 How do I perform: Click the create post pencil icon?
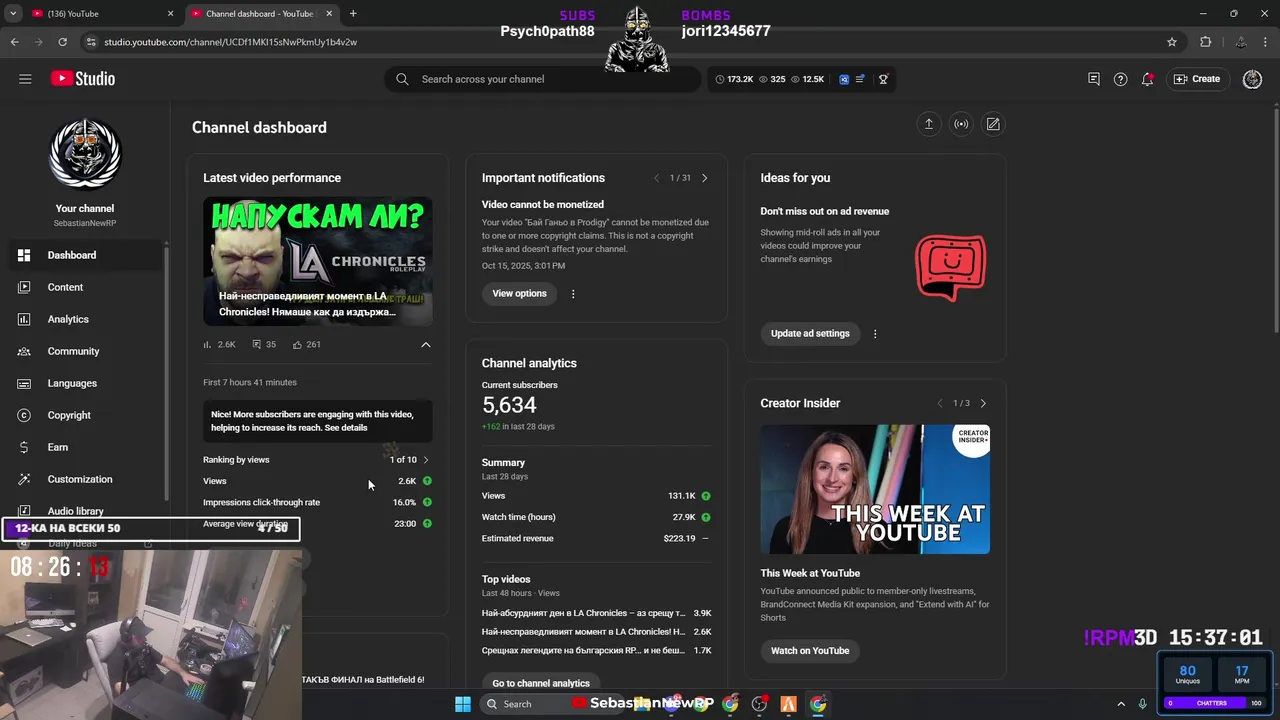pos(993,124)
